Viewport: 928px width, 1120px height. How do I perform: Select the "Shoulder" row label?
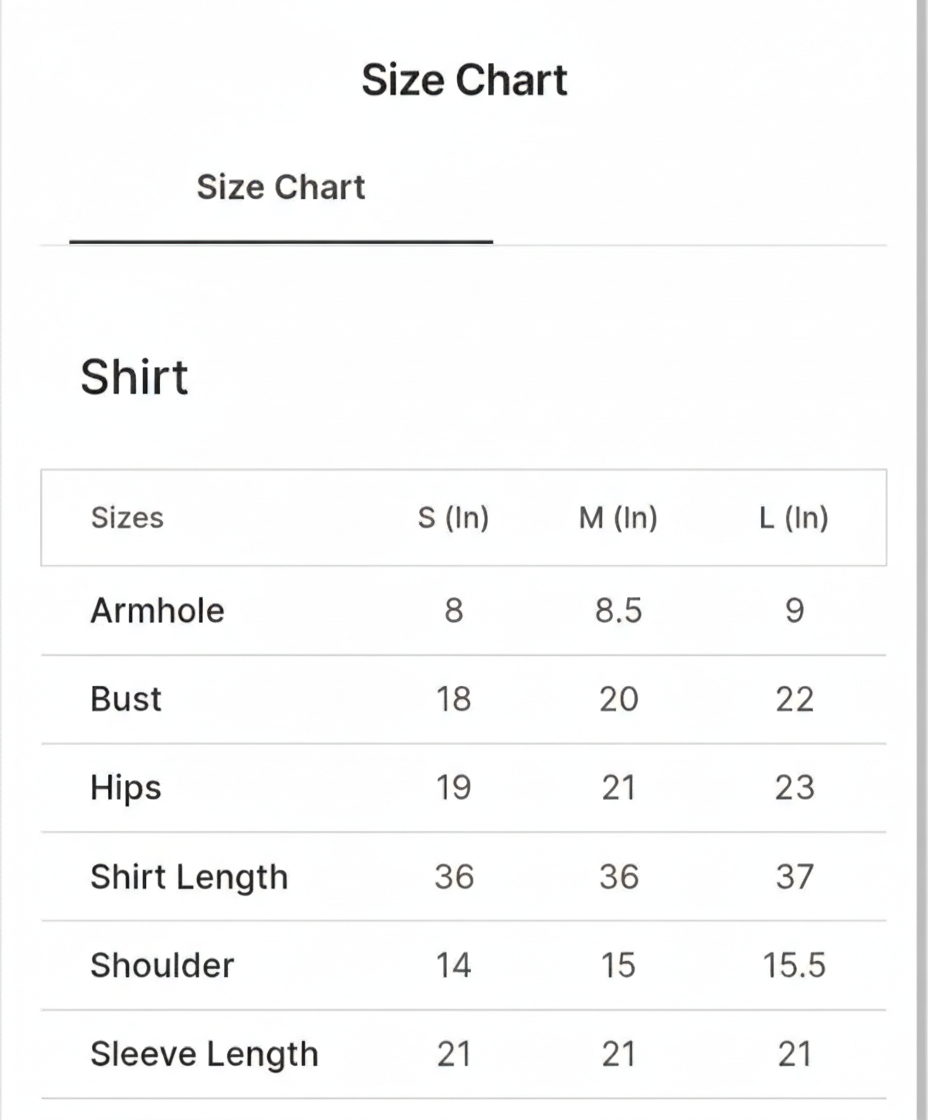[162, 966]
